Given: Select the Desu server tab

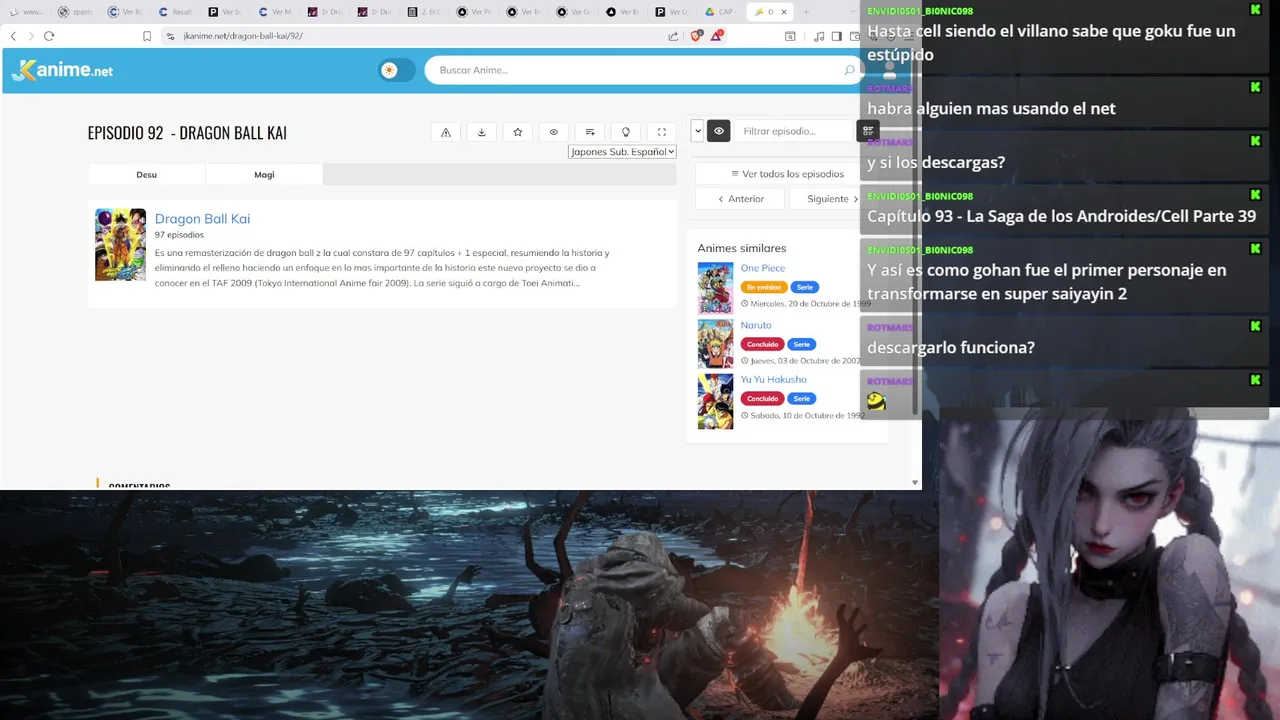Looking at the screenshot, I should (147, 174).
